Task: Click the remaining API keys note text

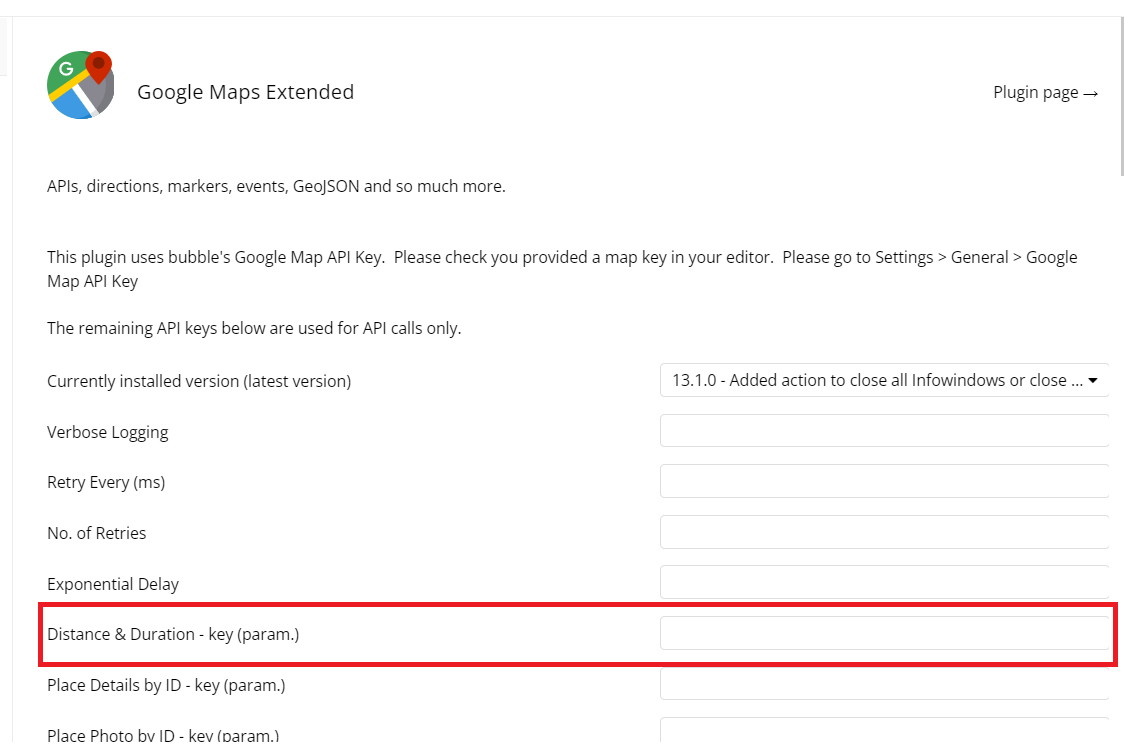Action: [x=254, y=328]
